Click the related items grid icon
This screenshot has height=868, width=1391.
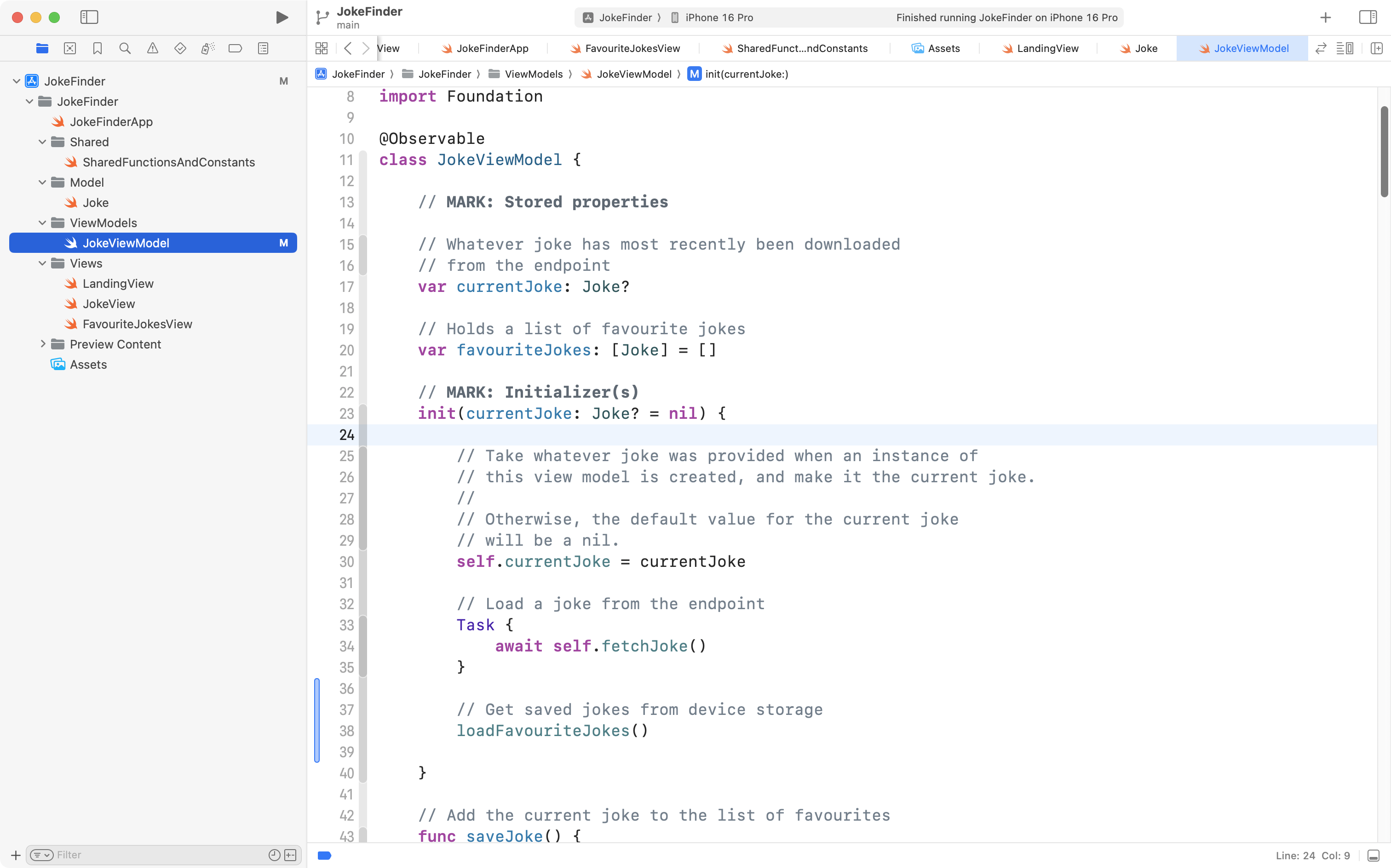click(x=322, y=48)
